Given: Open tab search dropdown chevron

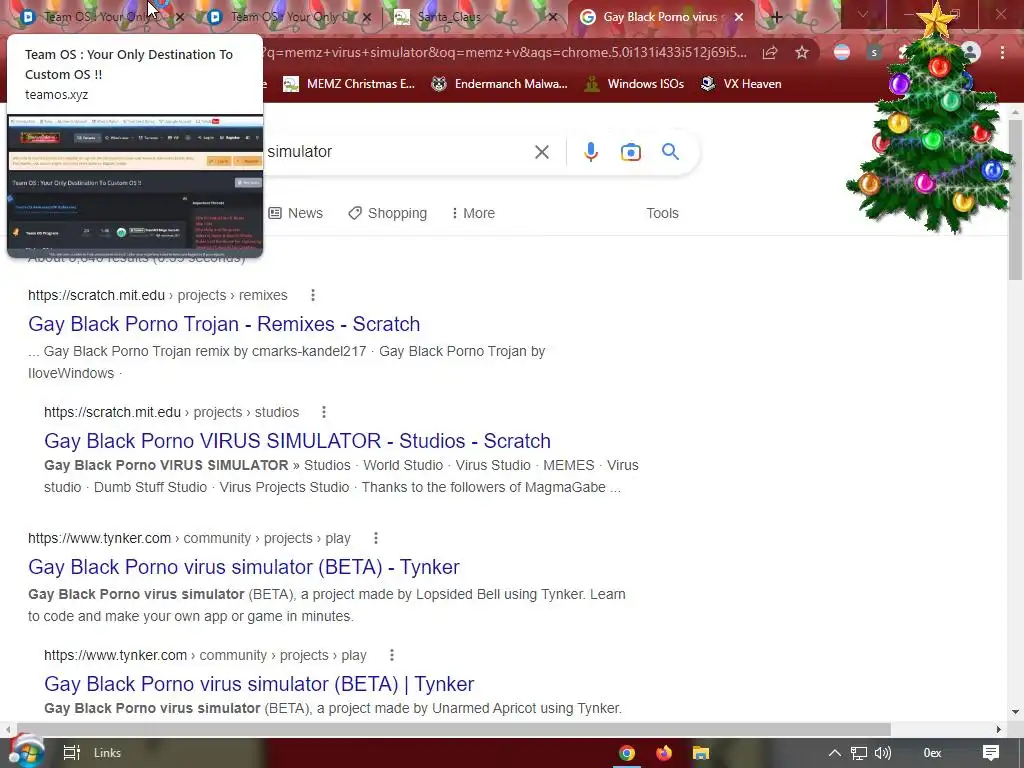Looking at the screenshot, I should coord(863,14).
